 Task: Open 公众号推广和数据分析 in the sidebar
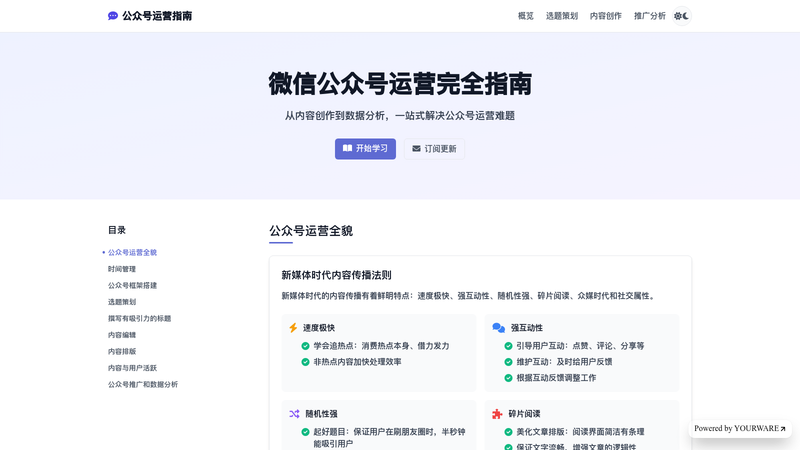143,384
